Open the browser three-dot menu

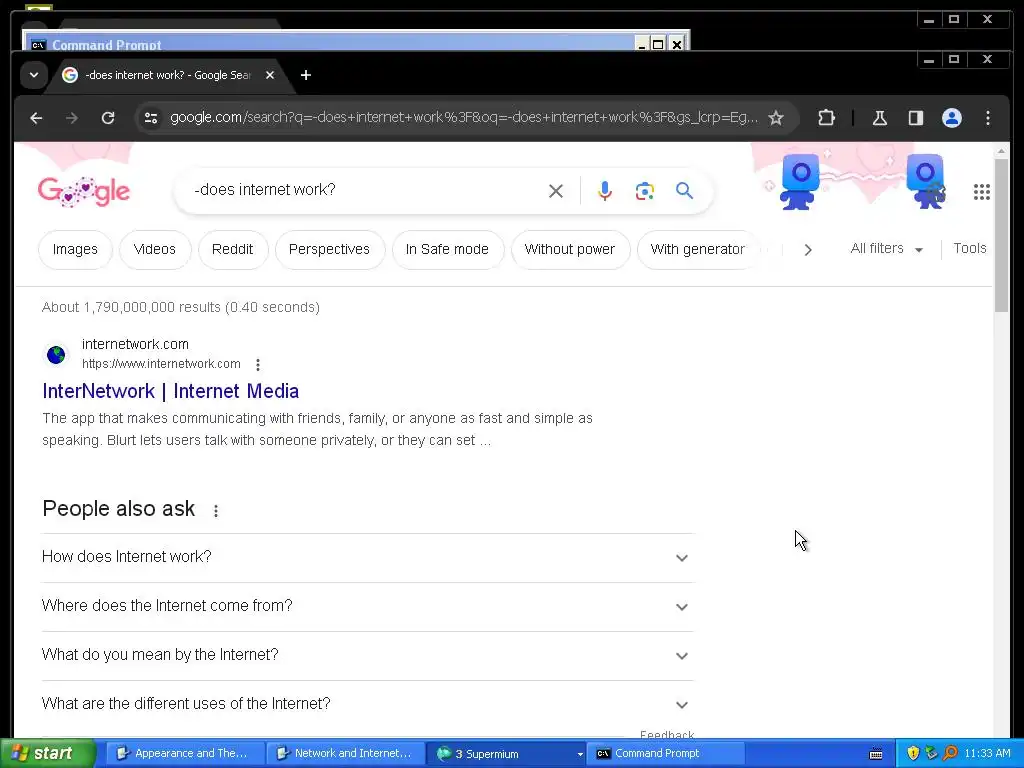987,118
